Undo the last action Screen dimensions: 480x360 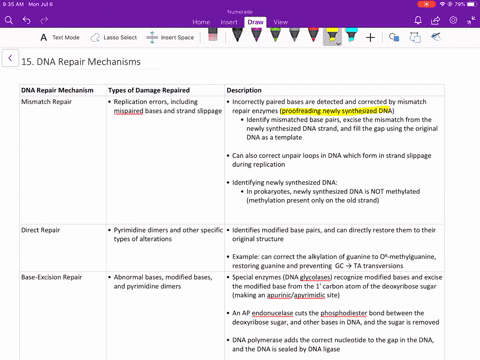(x=27, y=21)
